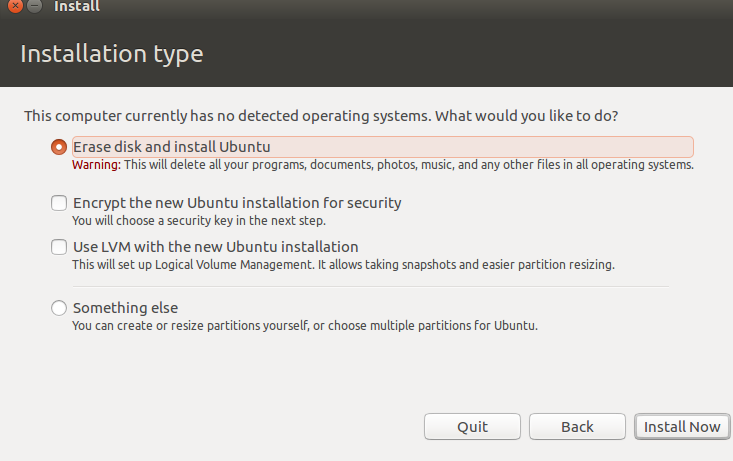Click the Install Now button

coord(682,426)
